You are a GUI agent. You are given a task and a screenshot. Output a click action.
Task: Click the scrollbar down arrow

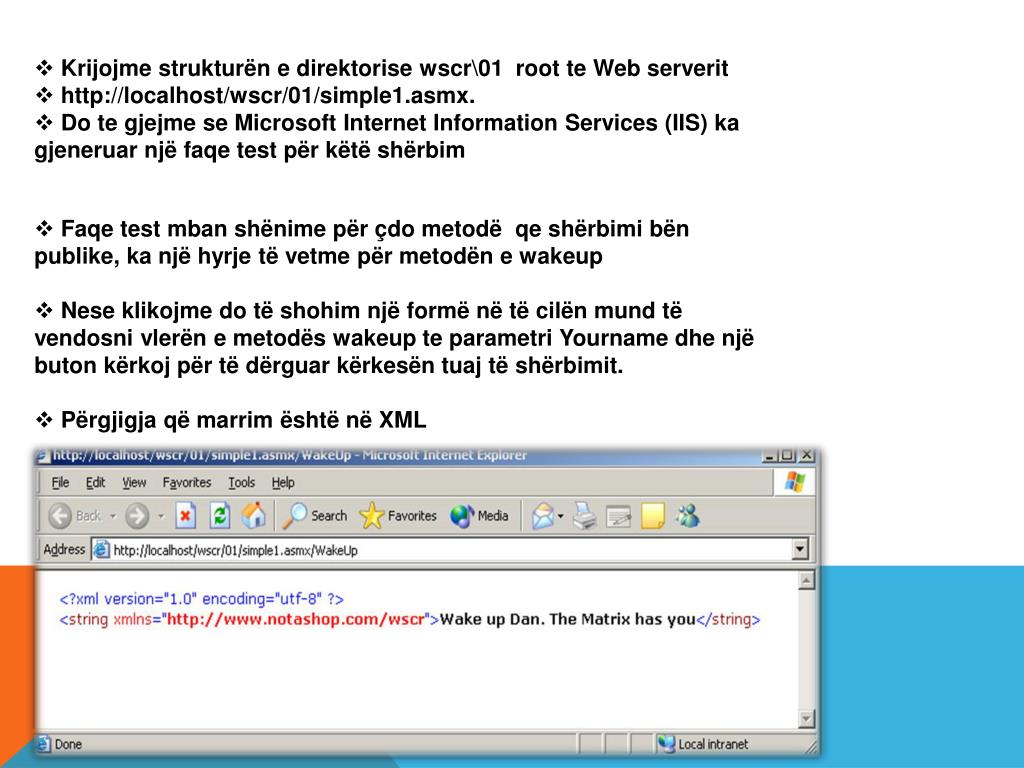(807, 719)
